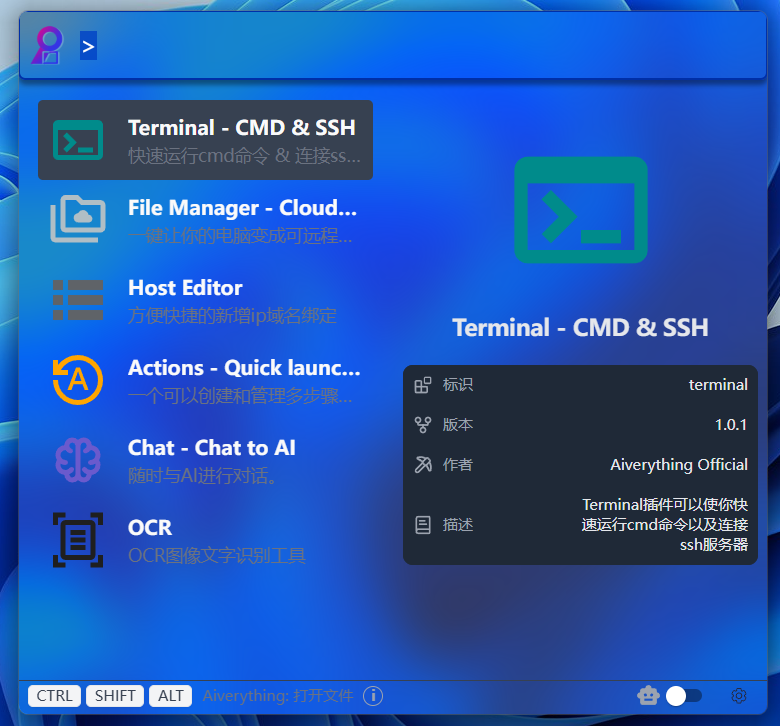The width and height of the screenshot is (780, 726).
Task: Click subtitle '随时与AI进行对话。'
Action: (x=202, y=476)
